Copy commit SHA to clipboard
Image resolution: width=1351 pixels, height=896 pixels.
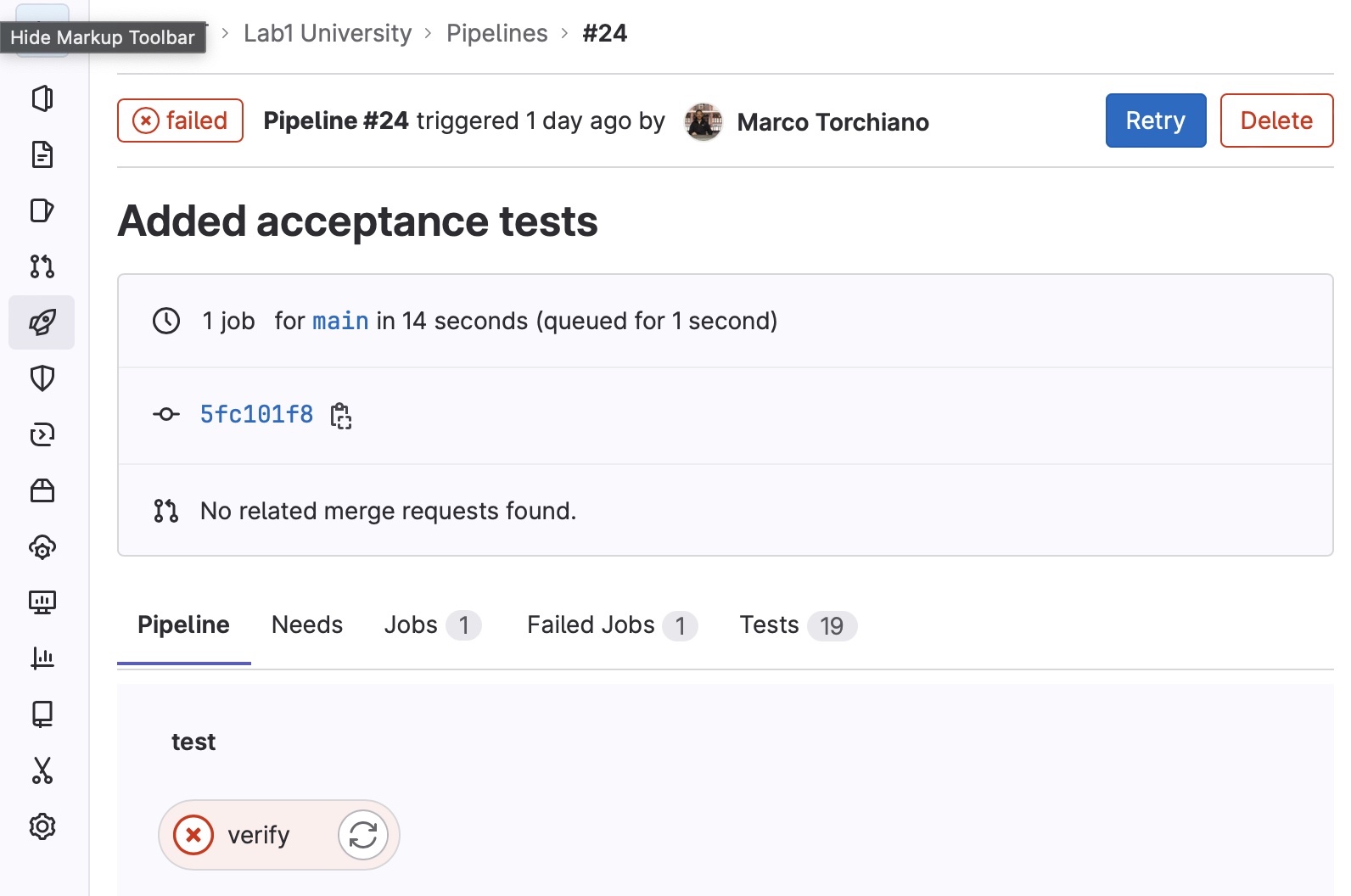[x=341, y=416]
